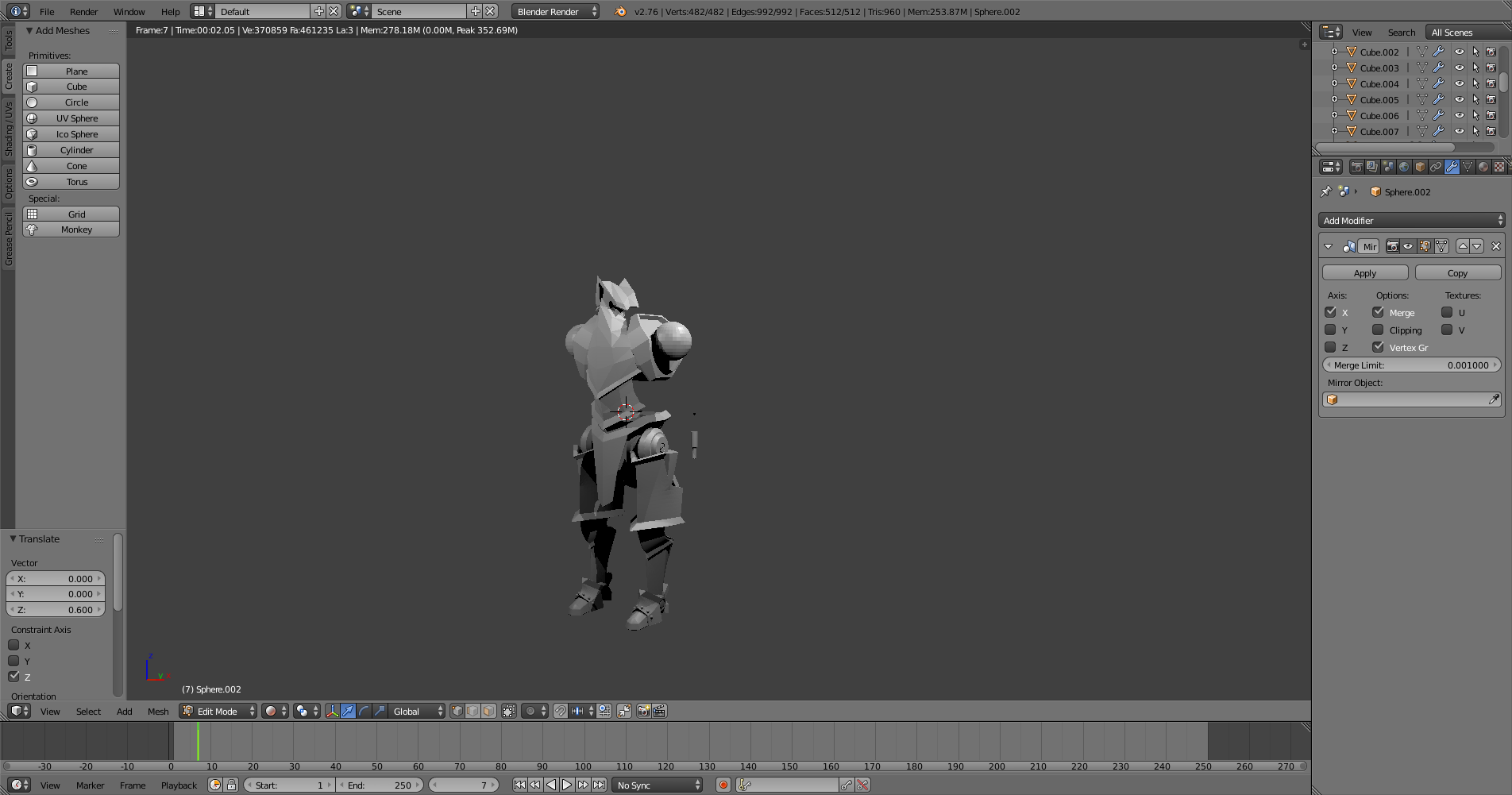The height and width of the screenshot is (795, 1512).
Task: Switch to vertex select mode
Action: (457, 712)
